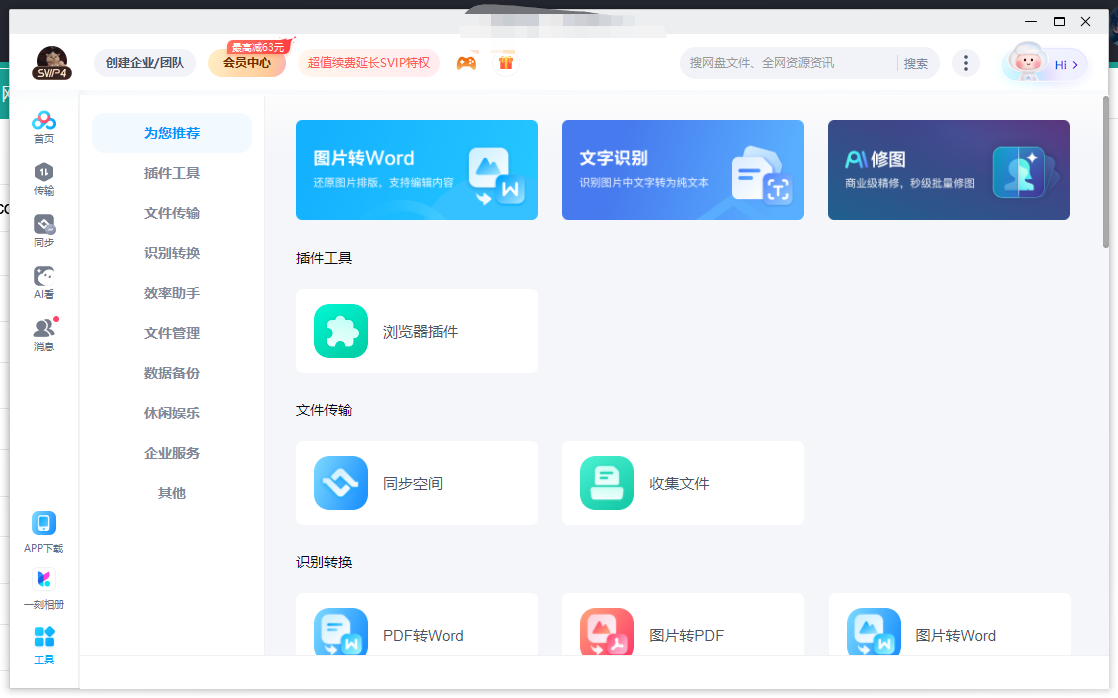Click the 收集文件 label text
The width and height of the screenshot is (1118, 698).
[x=679, y=483]
